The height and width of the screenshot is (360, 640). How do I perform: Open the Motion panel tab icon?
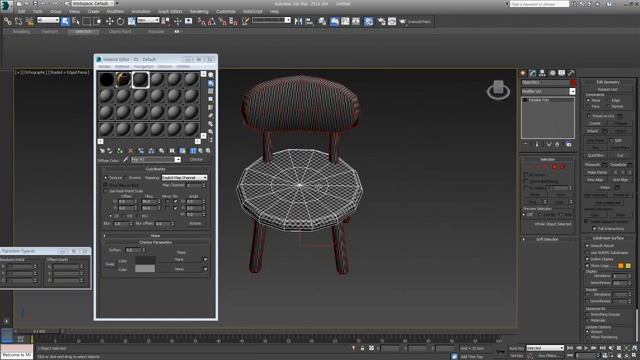pyautogui.click(x=552, y=73)
